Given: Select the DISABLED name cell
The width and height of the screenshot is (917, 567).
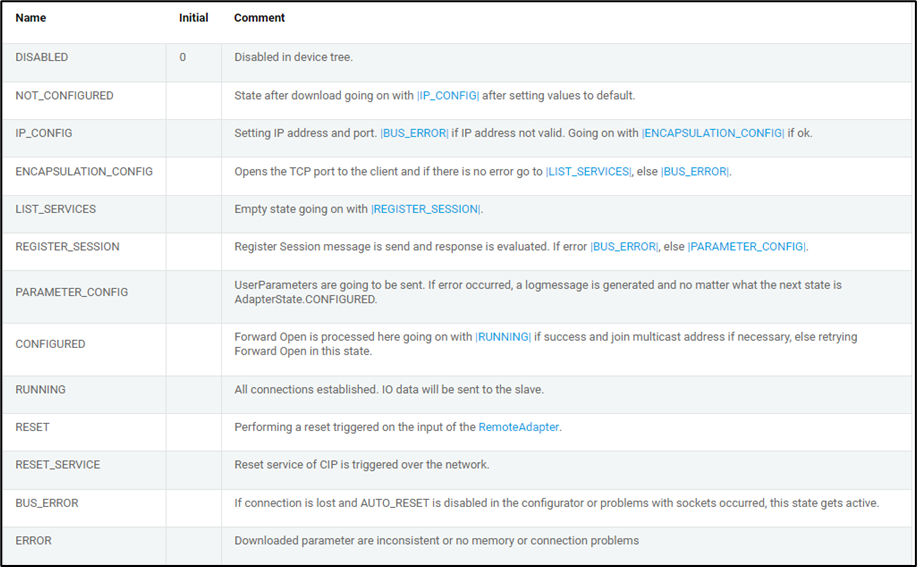Looking at the screenshot, I should click(42, 57).
